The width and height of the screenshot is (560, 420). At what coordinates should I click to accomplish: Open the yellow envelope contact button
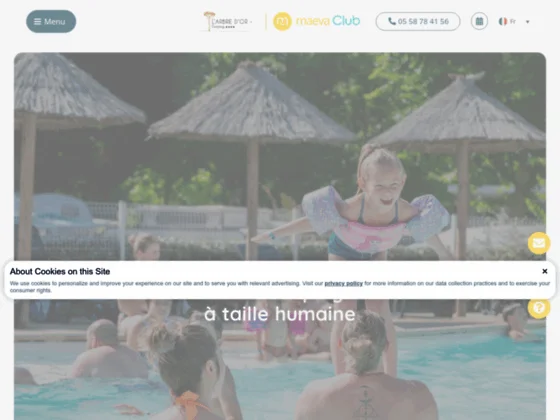pyautogui.click(x=539, y=243)
